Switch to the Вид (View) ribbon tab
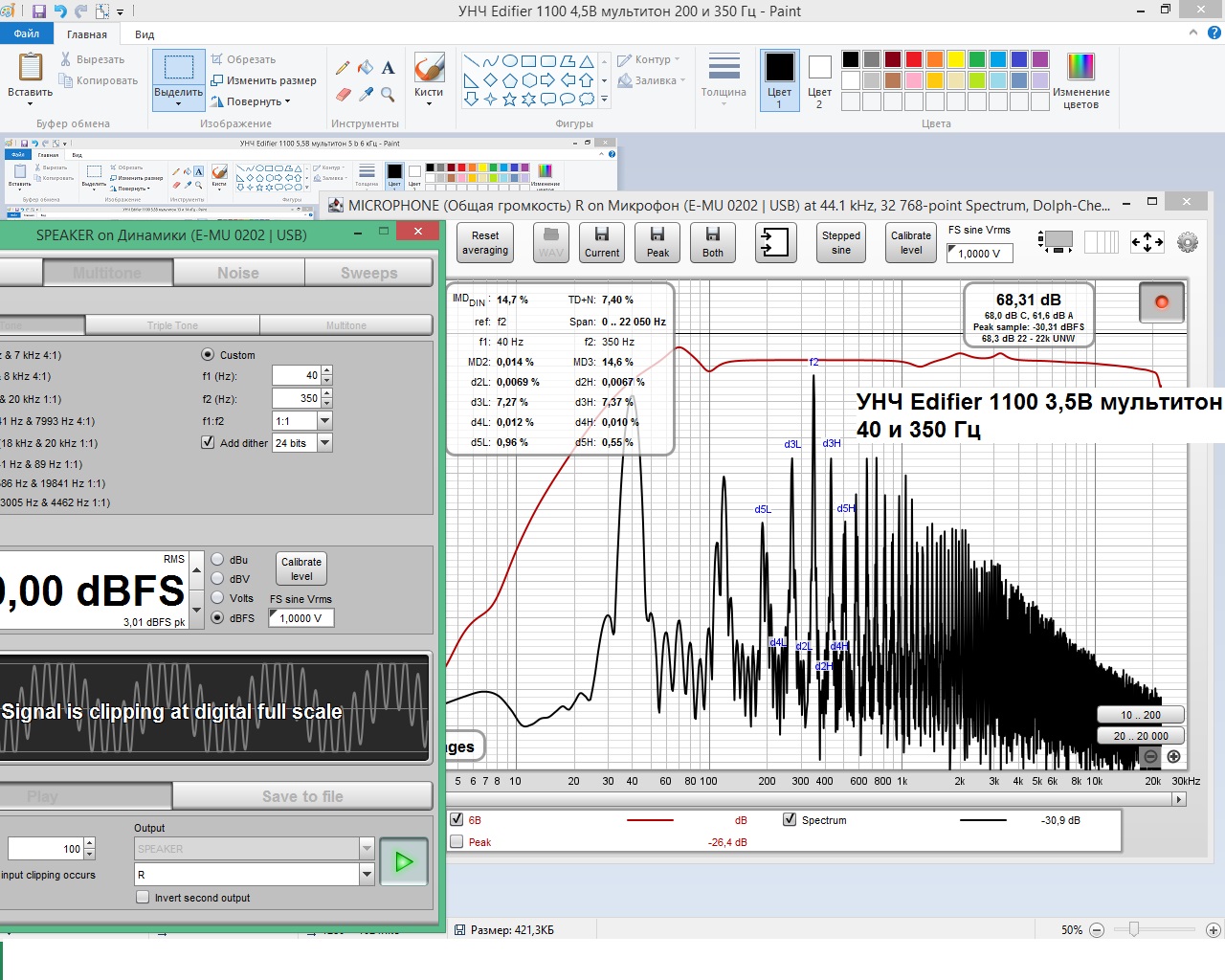Screen dimensions: 1225x980 [145, 34]
